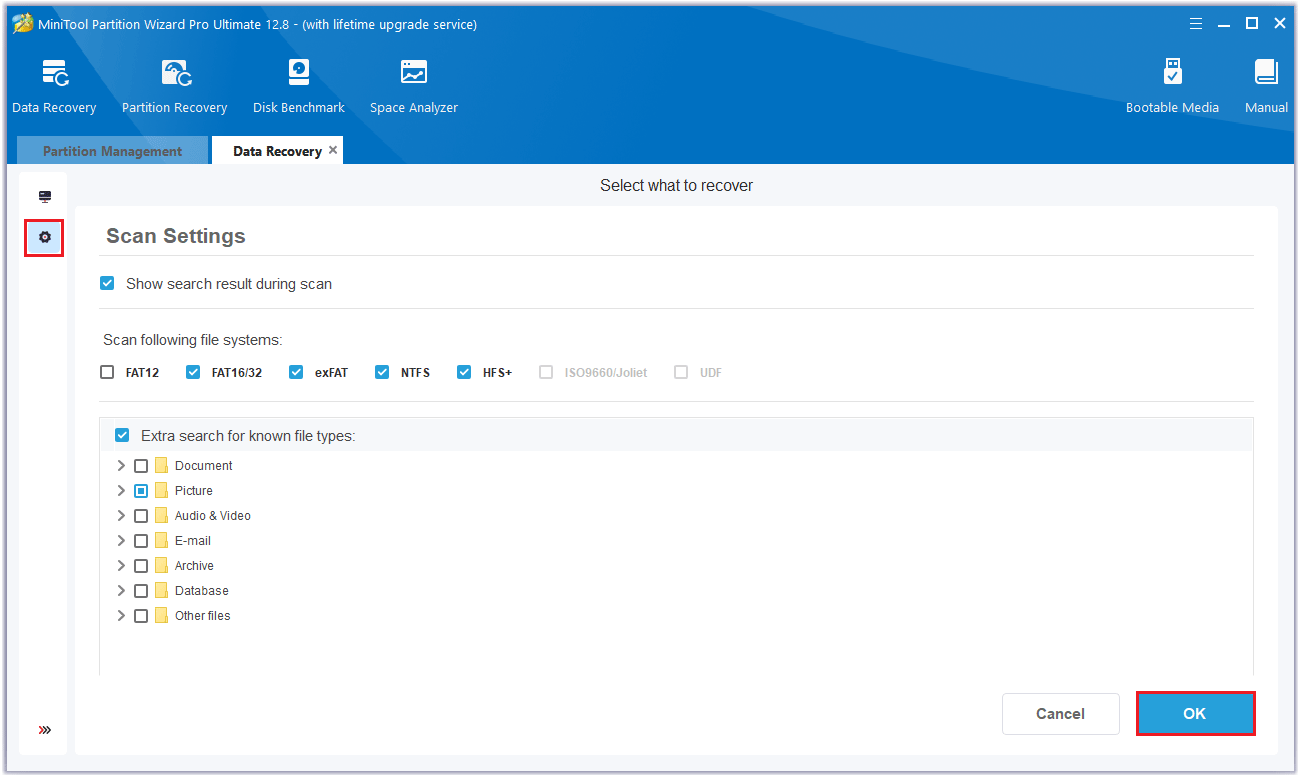This screenshot has height=775, width=1298.
Task: Maximize the application window
Action: 1251,24
